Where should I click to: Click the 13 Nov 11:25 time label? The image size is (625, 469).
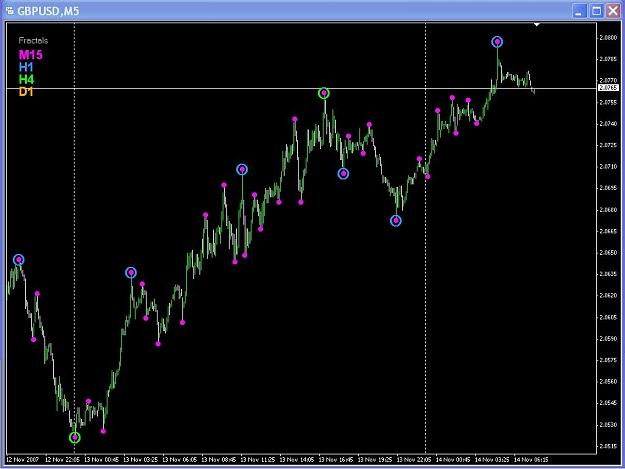(x=257, y=459)
